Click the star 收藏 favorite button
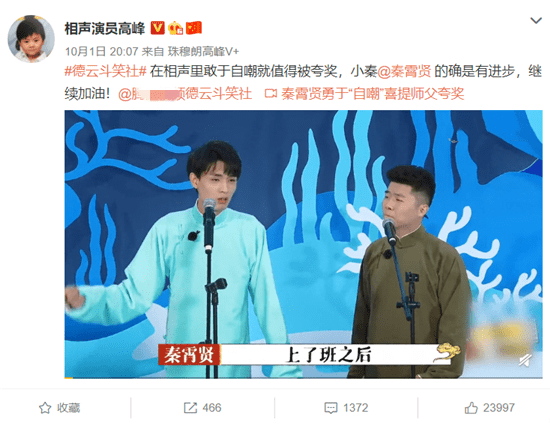The width and height of the screenshot is (550, 425). pyautogui.click(x=59, y=408)
